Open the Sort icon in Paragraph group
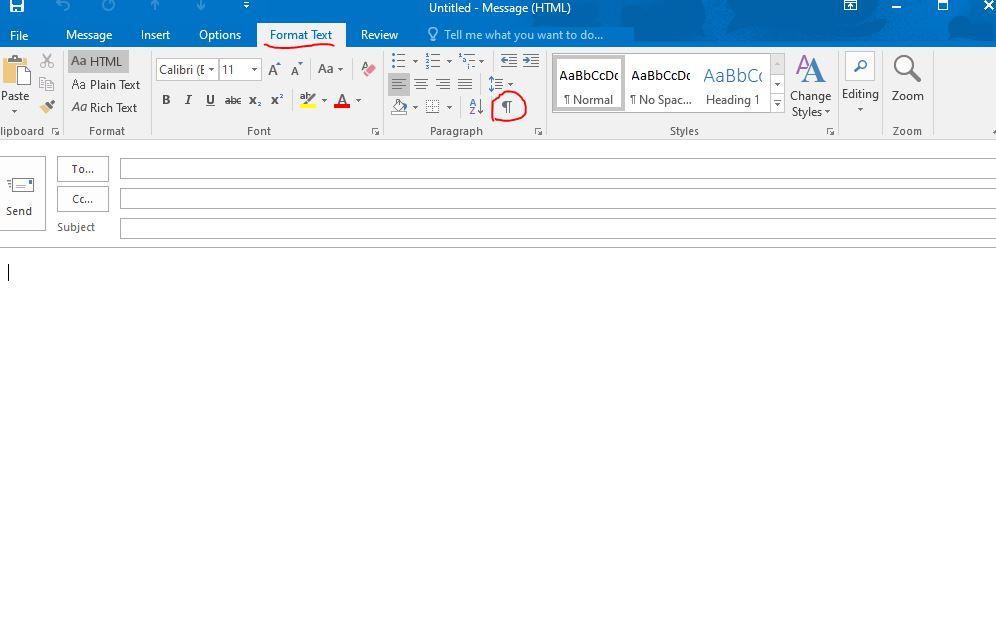Screen dimensions: 996x629 [x=474, y=107]
